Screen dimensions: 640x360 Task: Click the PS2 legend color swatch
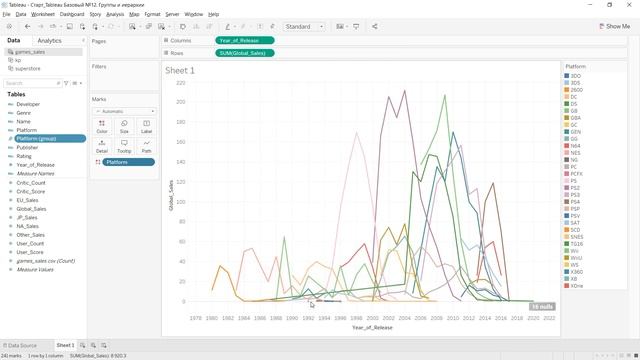(567, 188)
